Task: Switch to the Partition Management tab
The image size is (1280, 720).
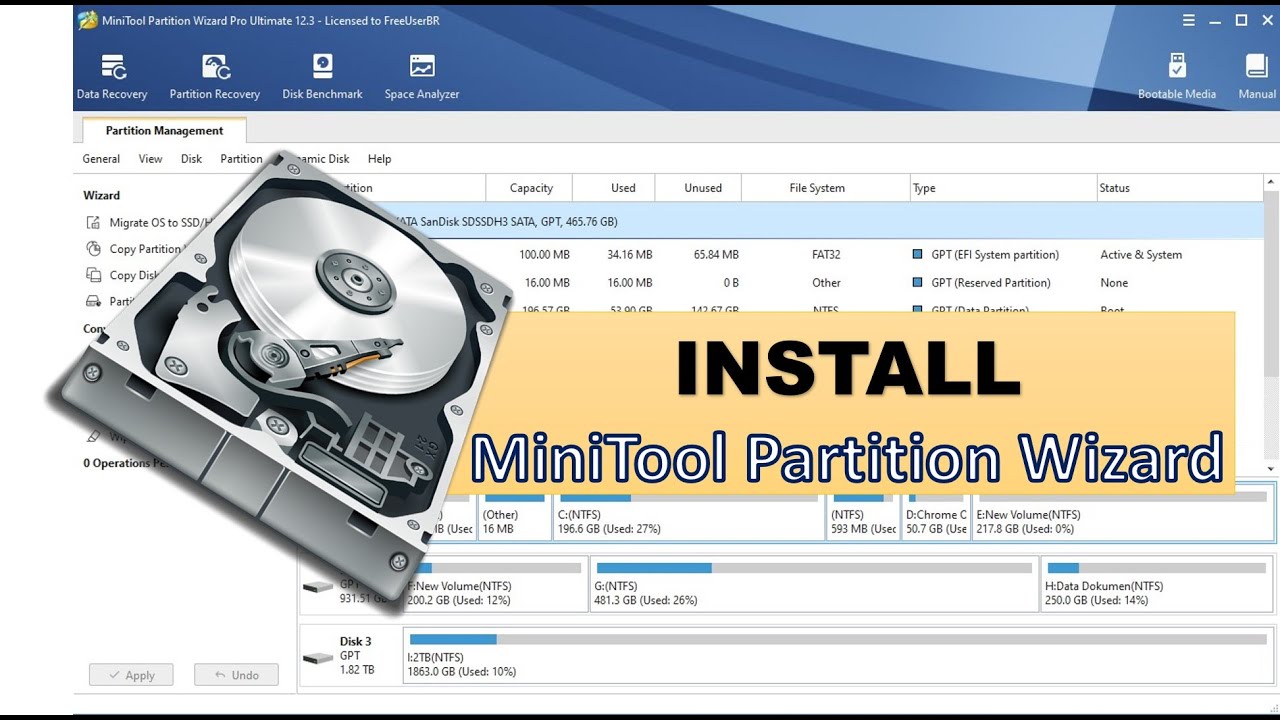Action: click(x=164, y=130)
